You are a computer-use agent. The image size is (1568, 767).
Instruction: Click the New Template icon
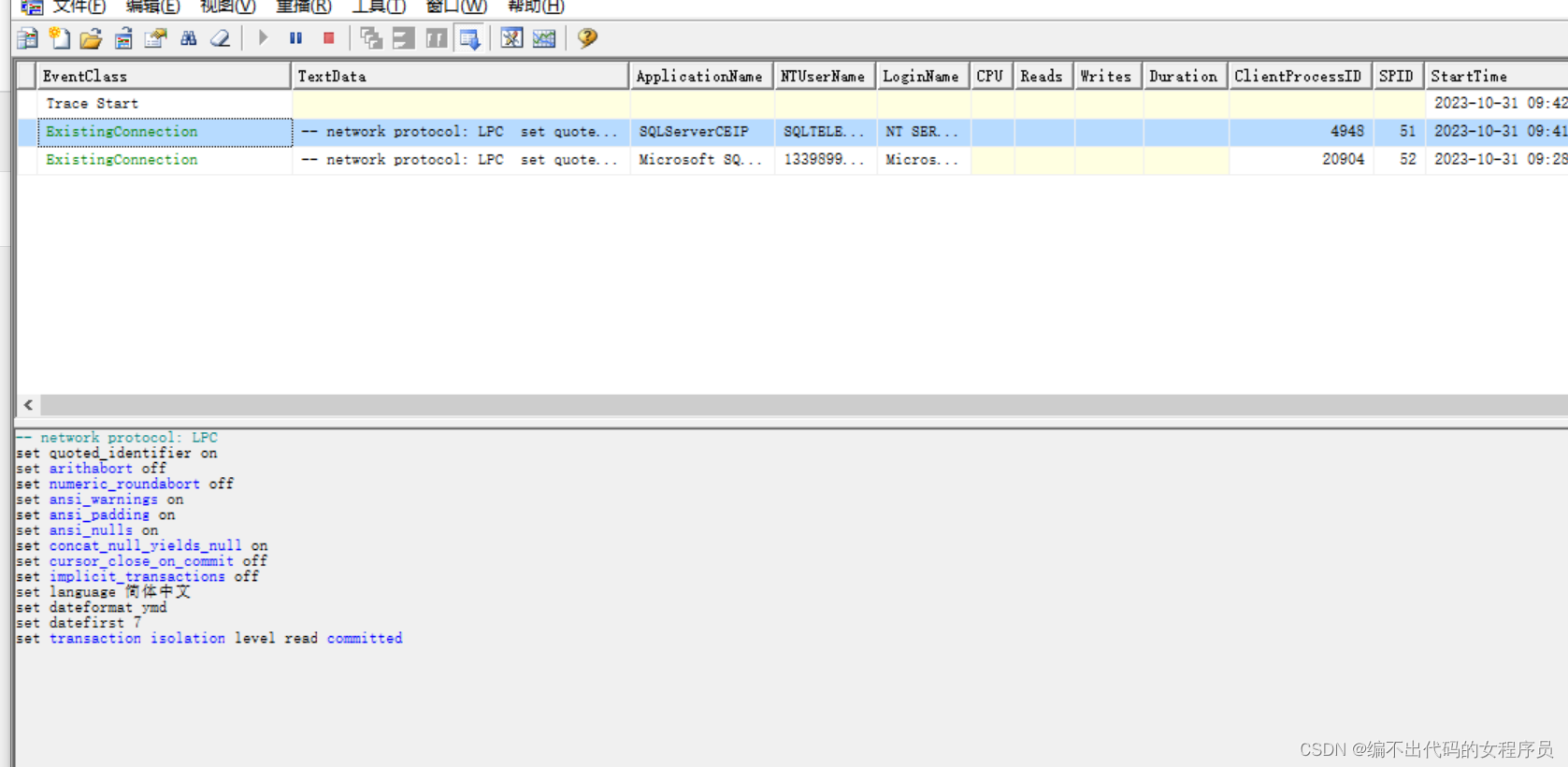tap(60, 38)
